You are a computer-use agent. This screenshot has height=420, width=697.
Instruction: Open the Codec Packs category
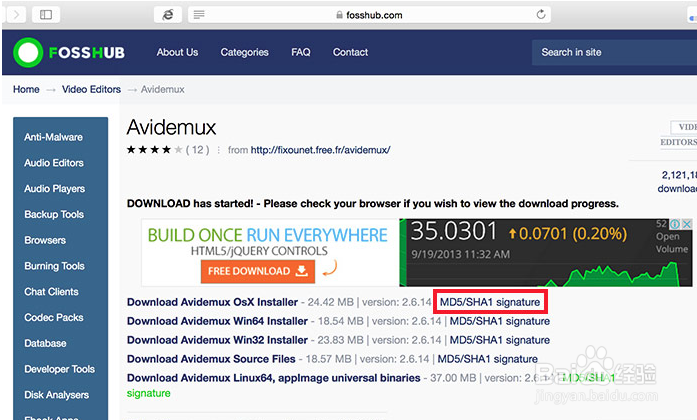tap(54, 317)
